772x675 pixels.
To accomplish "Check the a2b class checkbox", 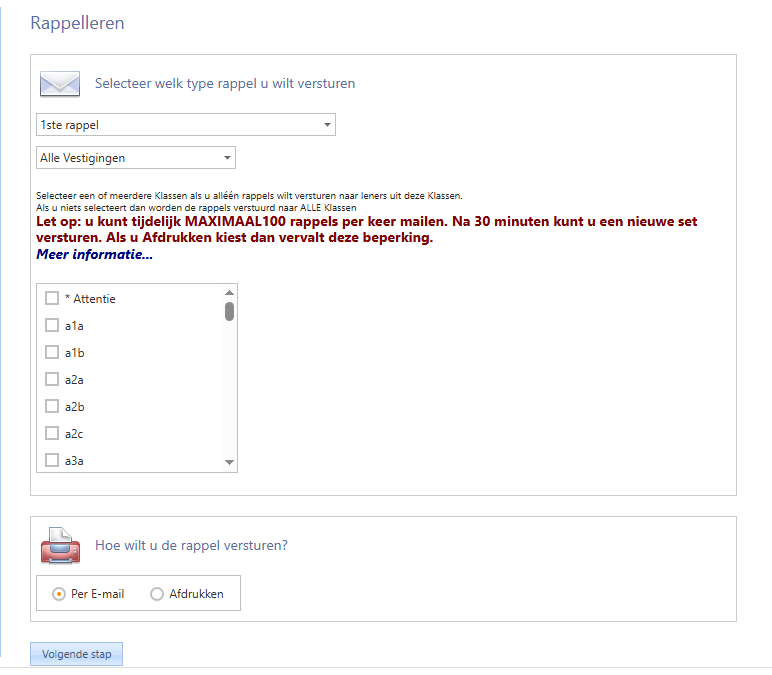I will point(52,406).
